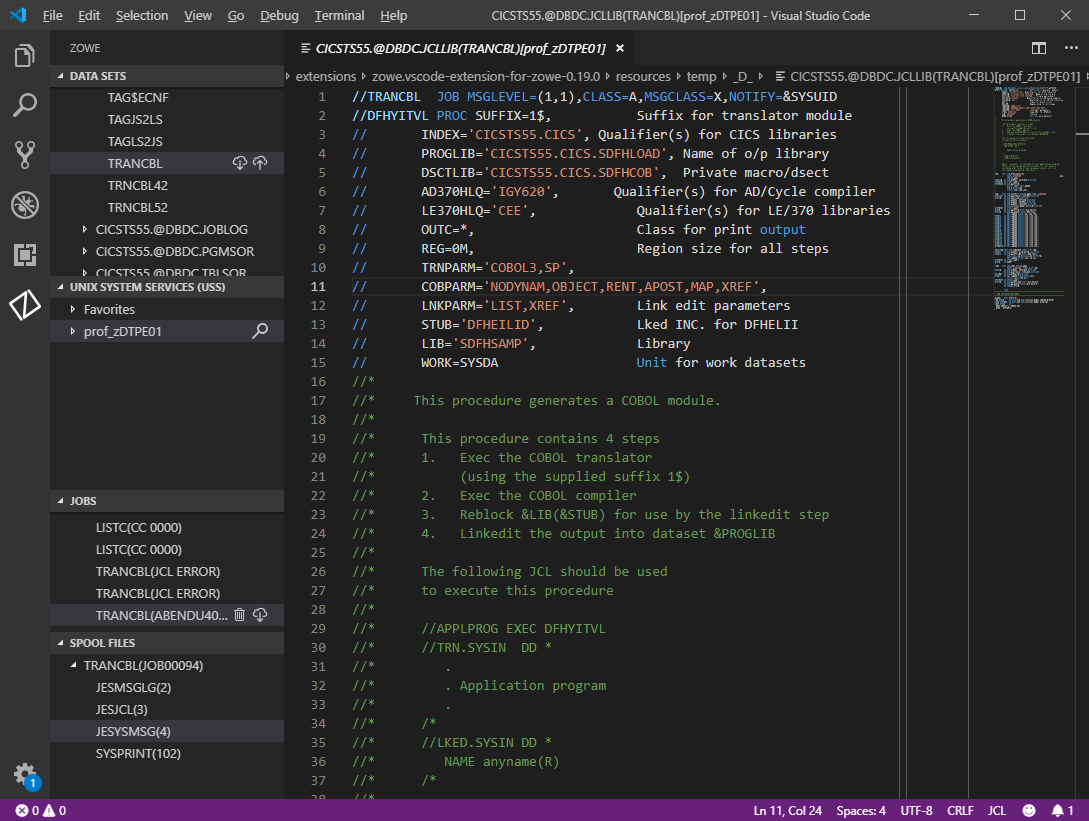Open the Selection menu
Screen dimensions: 1089x821
(x=142, y=16)
